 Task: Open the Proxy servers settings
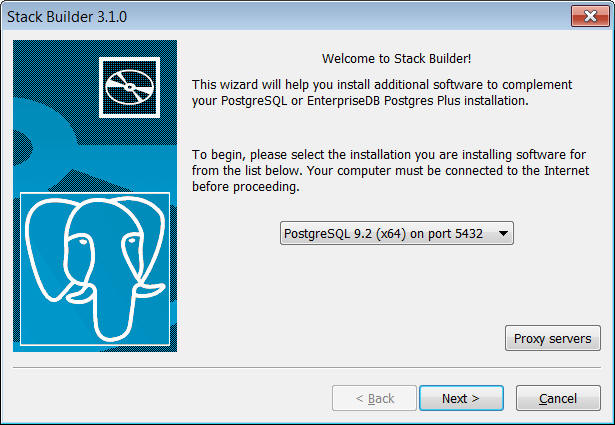[552, 338]
